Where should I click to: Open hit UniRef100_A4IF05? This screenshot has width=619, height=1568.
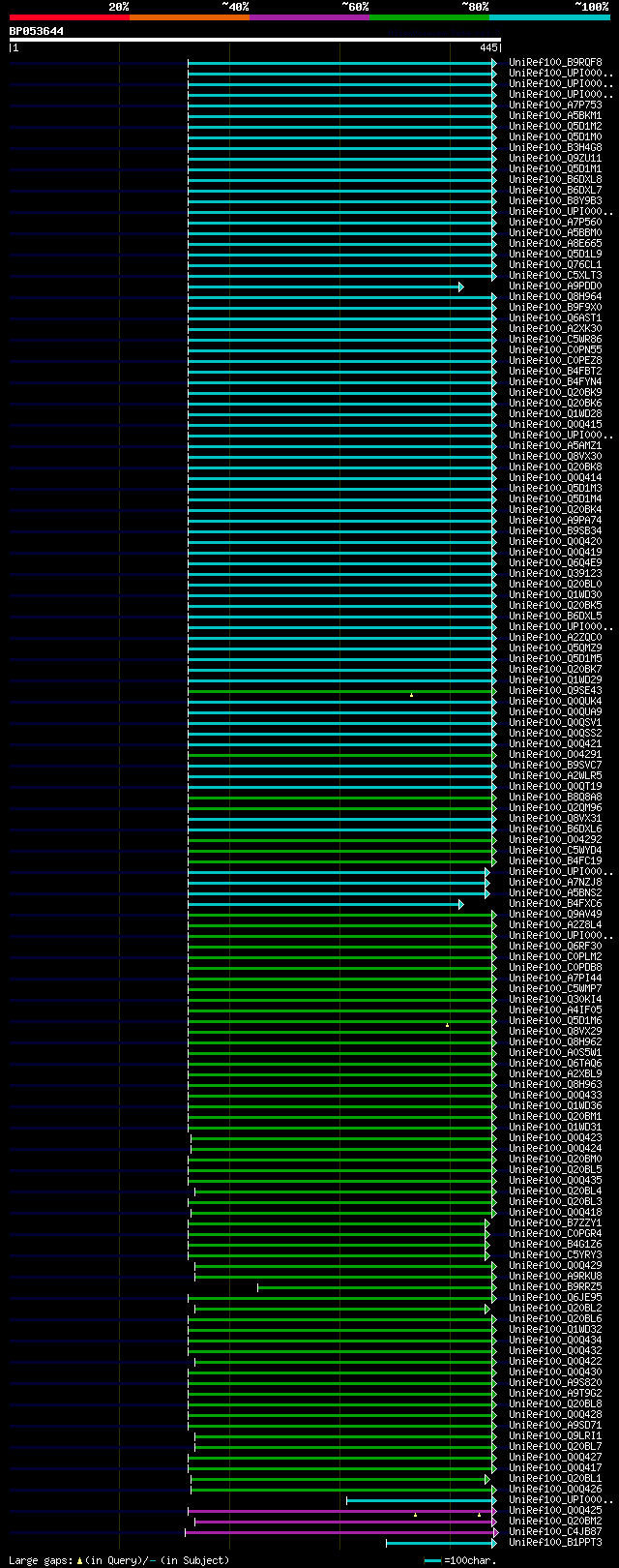click(x=555, y=1010)
